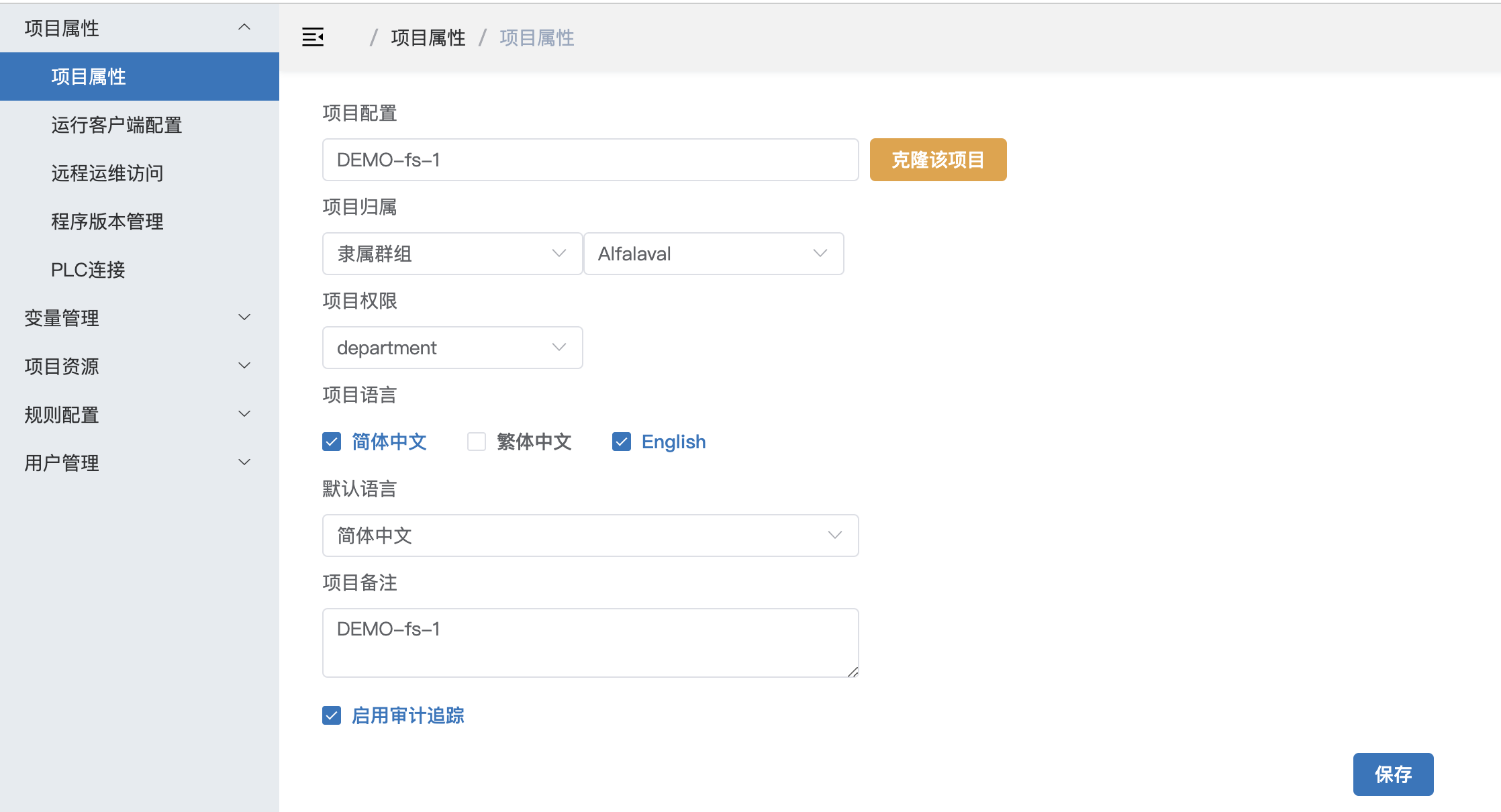Open 运行客户端配置 in the sidebar
Viewport: 1501px width, 812px height.
117,125
